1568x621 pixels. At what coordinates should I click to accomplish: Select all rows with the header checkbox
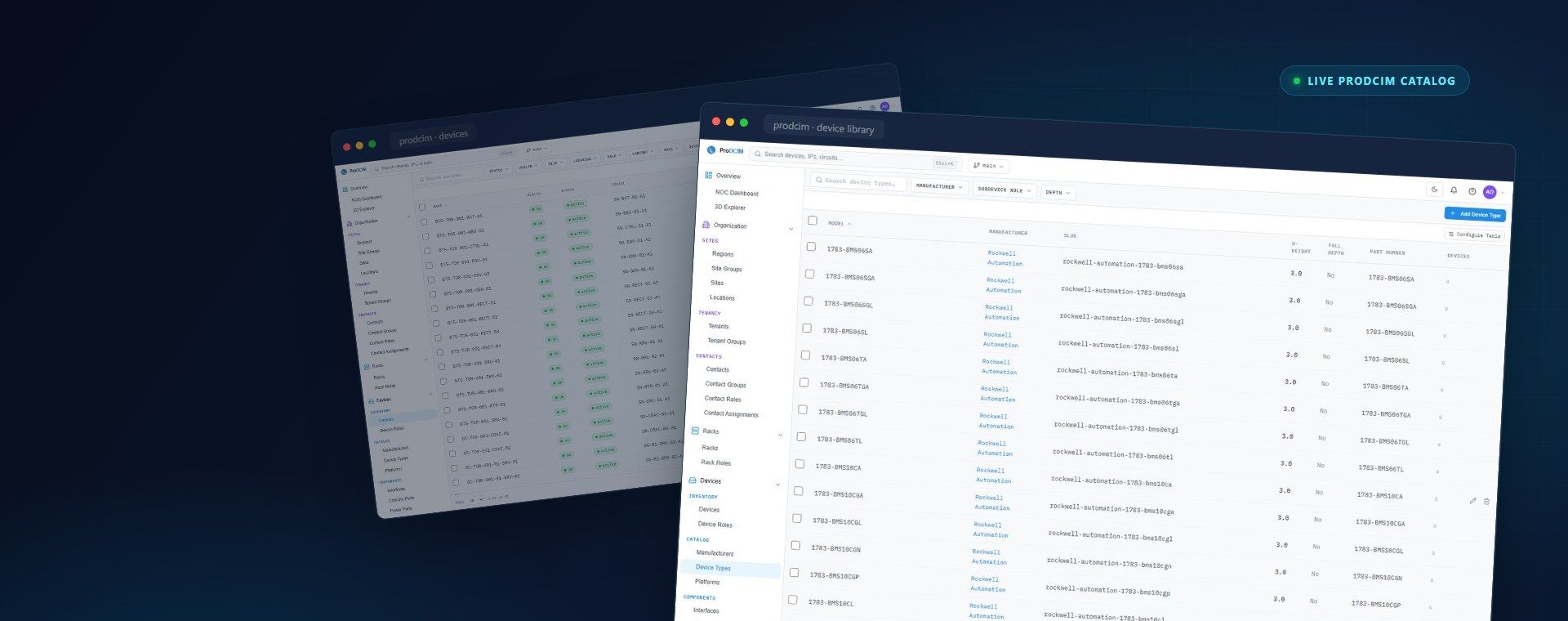click(x=813, y=221)
